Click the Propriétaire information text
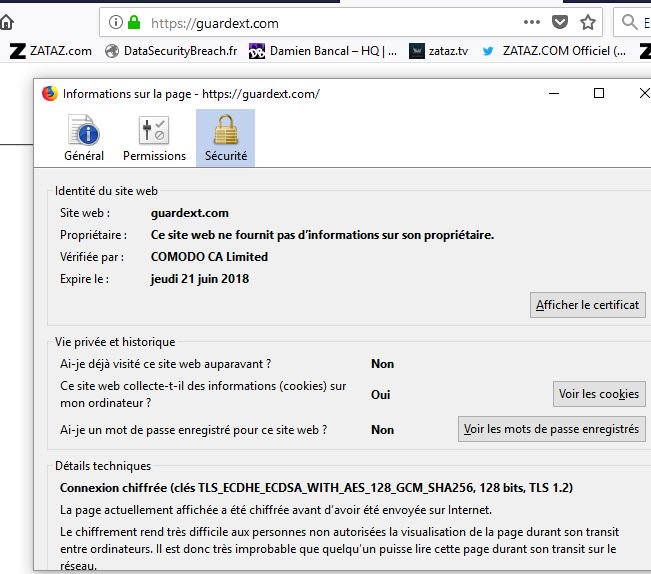The image size is (651, 574). pyautogui.click(x=322, y=235)
